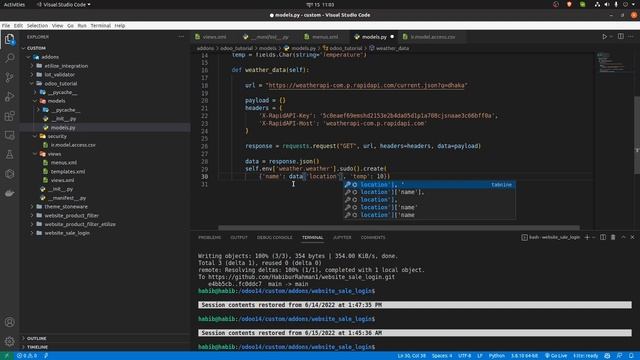The width and height of the screenshot is (640, 360).
Task: Switch to the menus.xml editor tab
Action: click(x=325, y=37)
